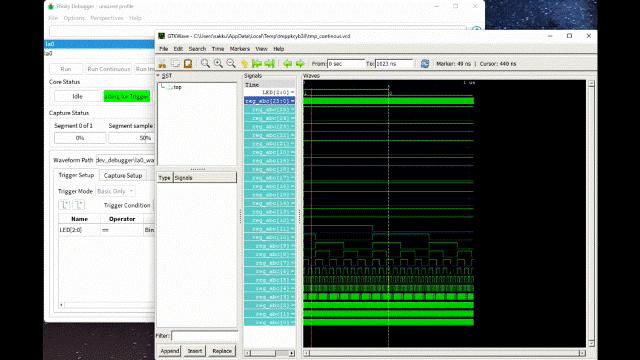Click the rising edge trigger icon in Debugger
Image resolution: width=640 pixels, height=360 pixels.
(x=64, y=205)
